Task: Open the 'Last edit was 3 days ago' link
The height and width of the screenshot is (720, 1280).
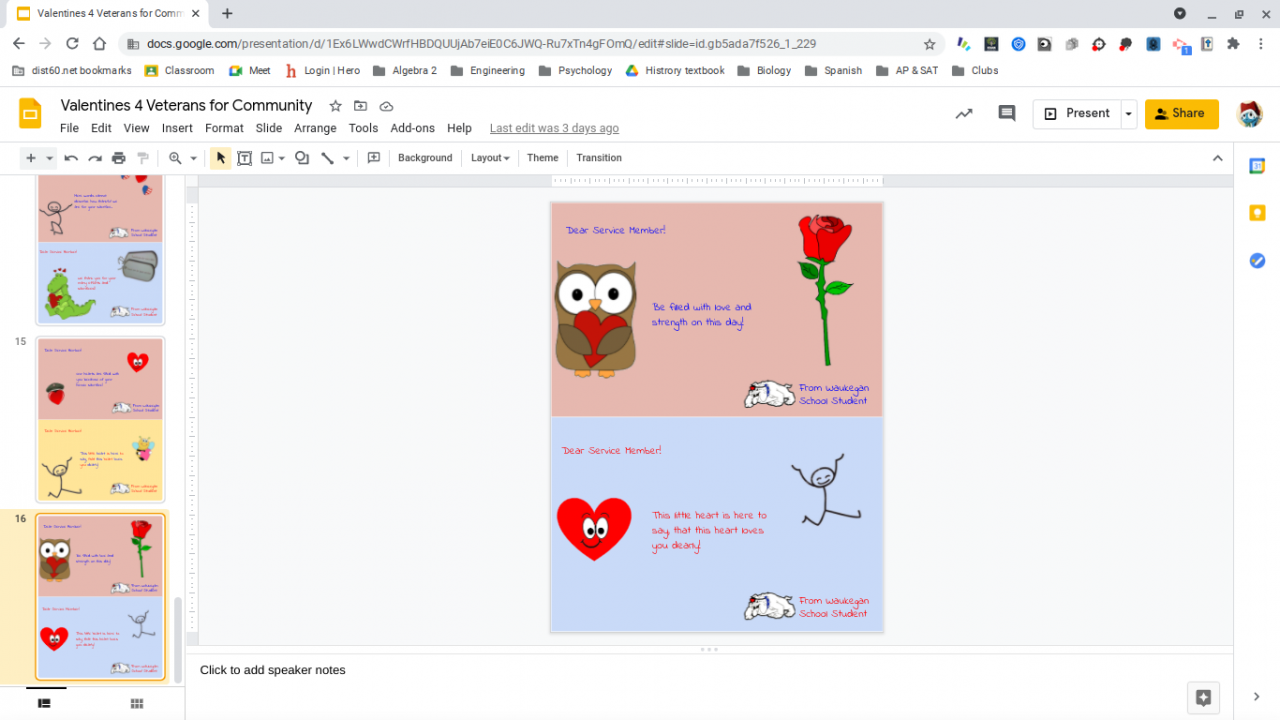Action: click(554, 128)
